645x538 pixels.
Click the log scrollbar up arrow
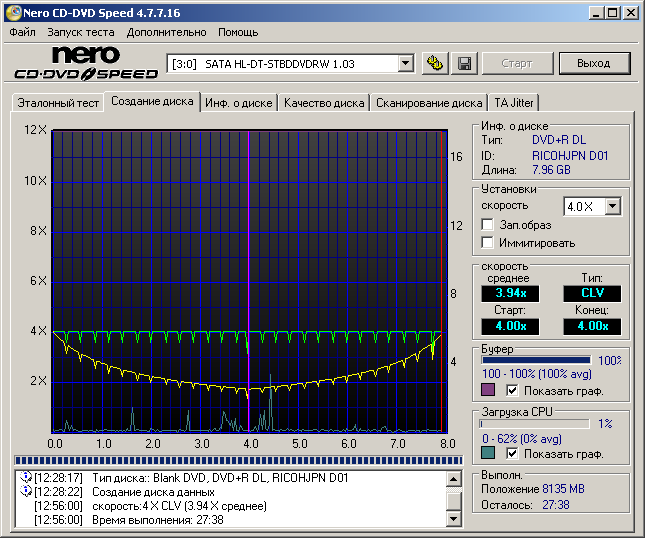[454, 478]
